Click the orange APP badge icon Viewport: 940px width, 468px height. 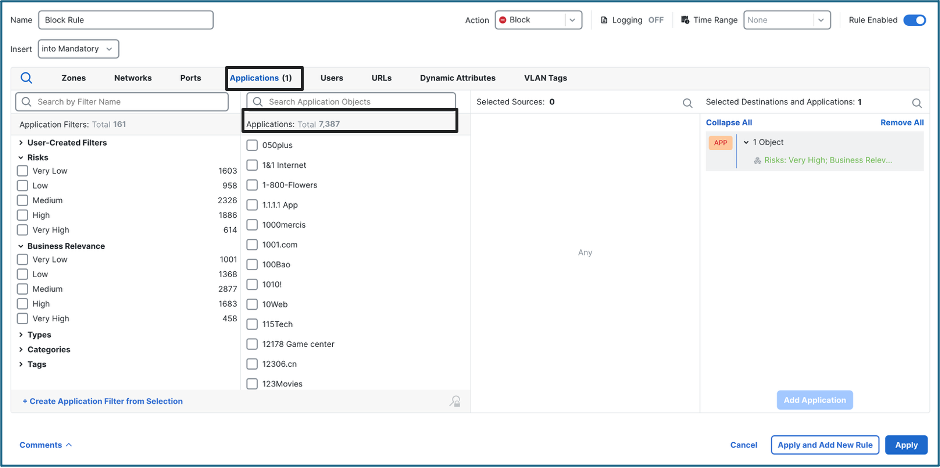tap(720, 143)
